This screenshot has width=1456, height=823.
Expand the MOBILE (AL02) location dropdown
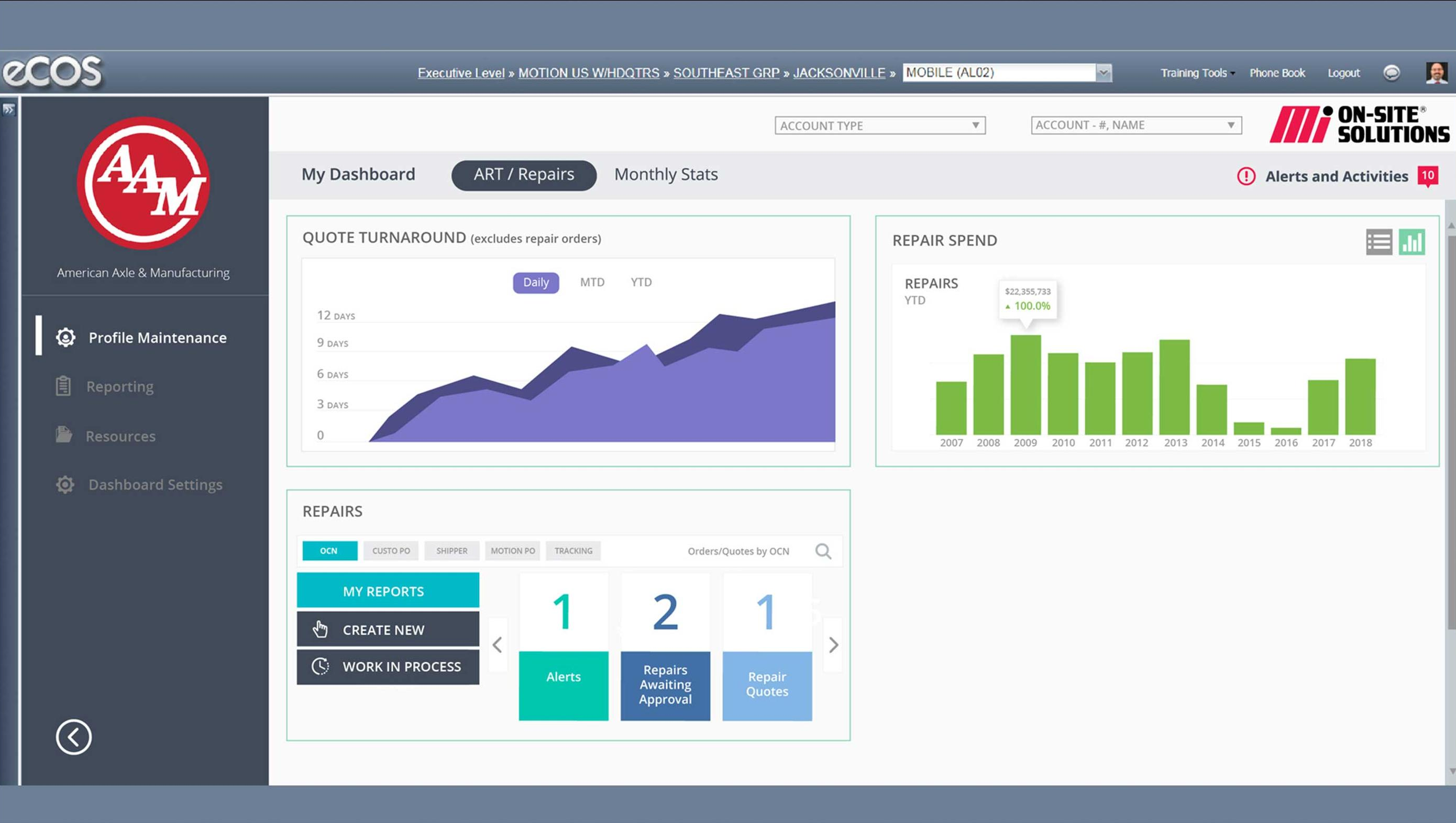click(1103, 73)
